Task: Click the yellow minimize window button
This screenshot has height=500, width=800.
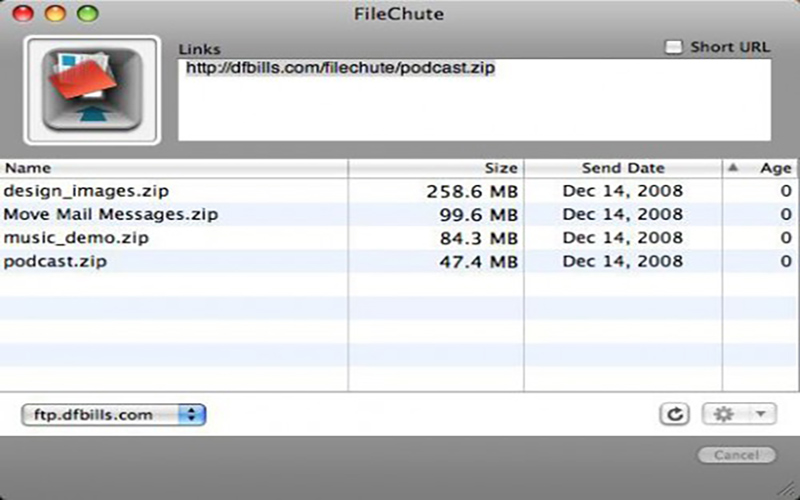Action: coord(55,13)
